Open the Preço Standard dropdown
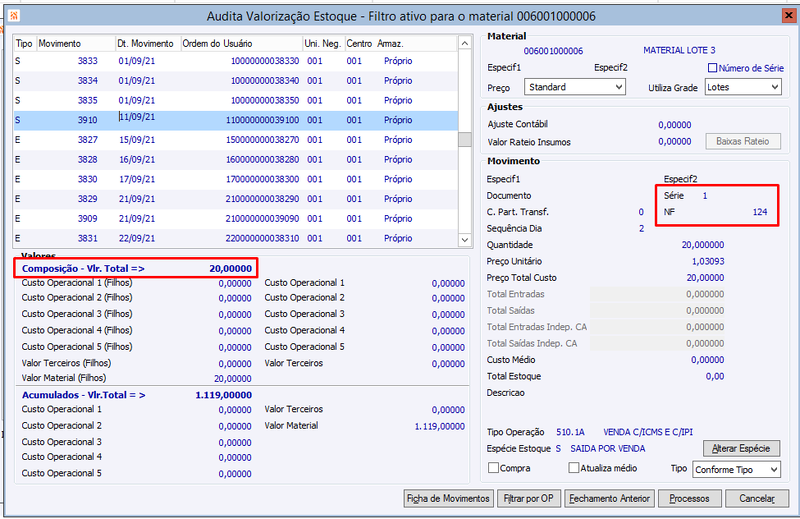Viewport: 800px width, 519px height. tap(575, 87)
